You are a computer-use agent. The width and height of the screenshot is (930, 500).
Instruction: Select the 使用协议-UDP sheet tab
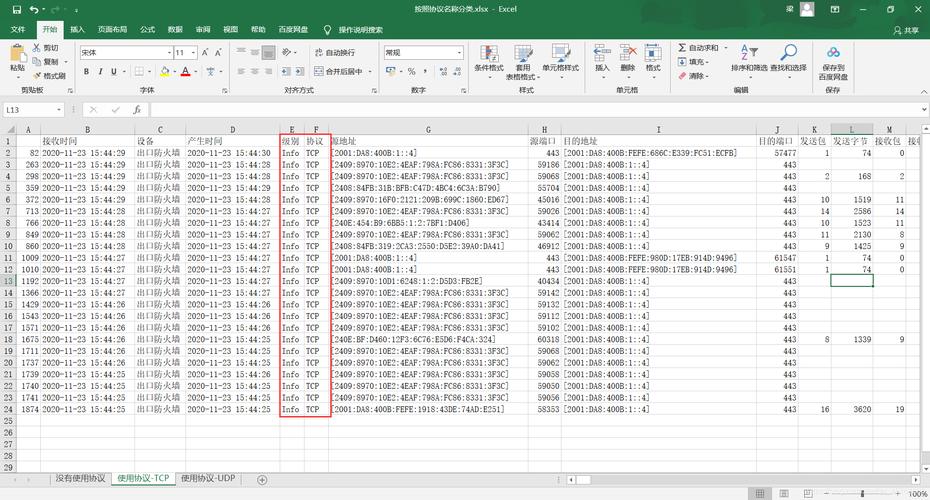click(208, 478)
